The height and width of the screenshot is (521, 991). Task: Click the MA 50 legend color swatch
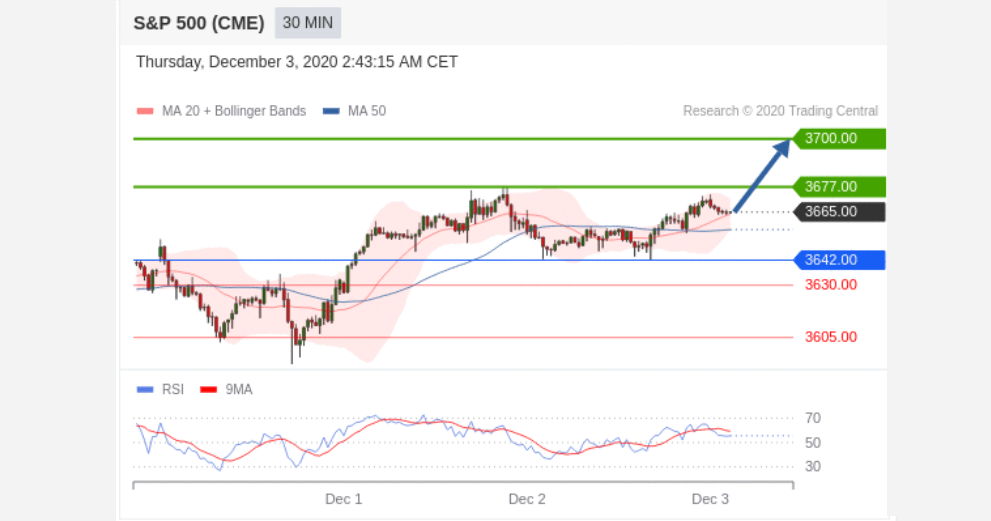pos(331,111)
